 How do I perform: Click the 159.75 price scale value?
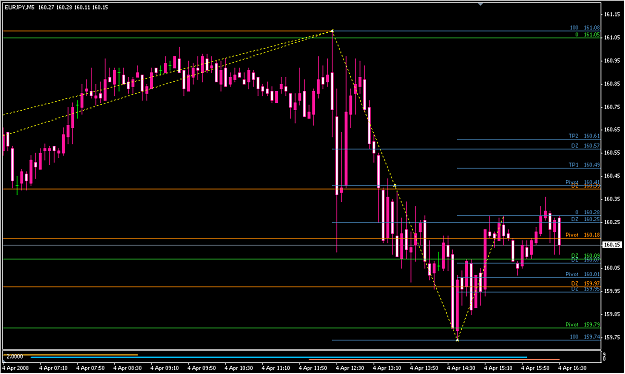(x=612, y=337)
